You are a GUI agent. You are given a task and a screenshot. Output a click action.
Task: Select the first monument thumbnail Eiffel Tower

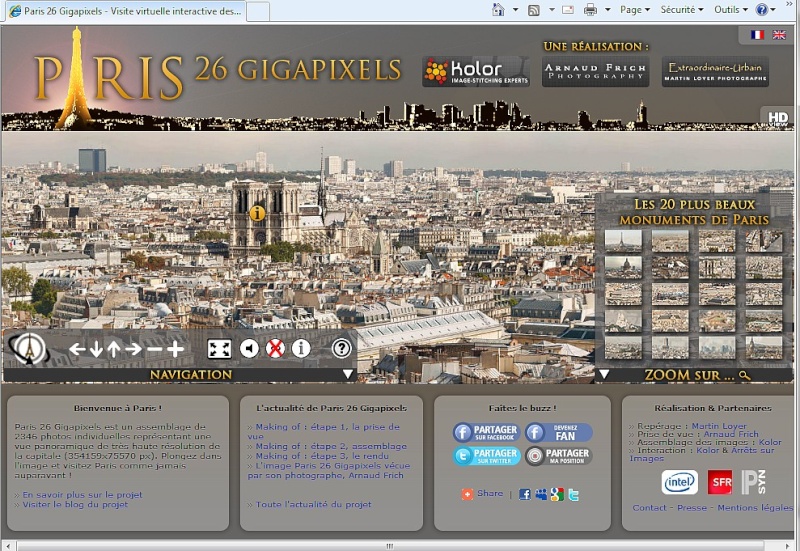coord(623,241)
